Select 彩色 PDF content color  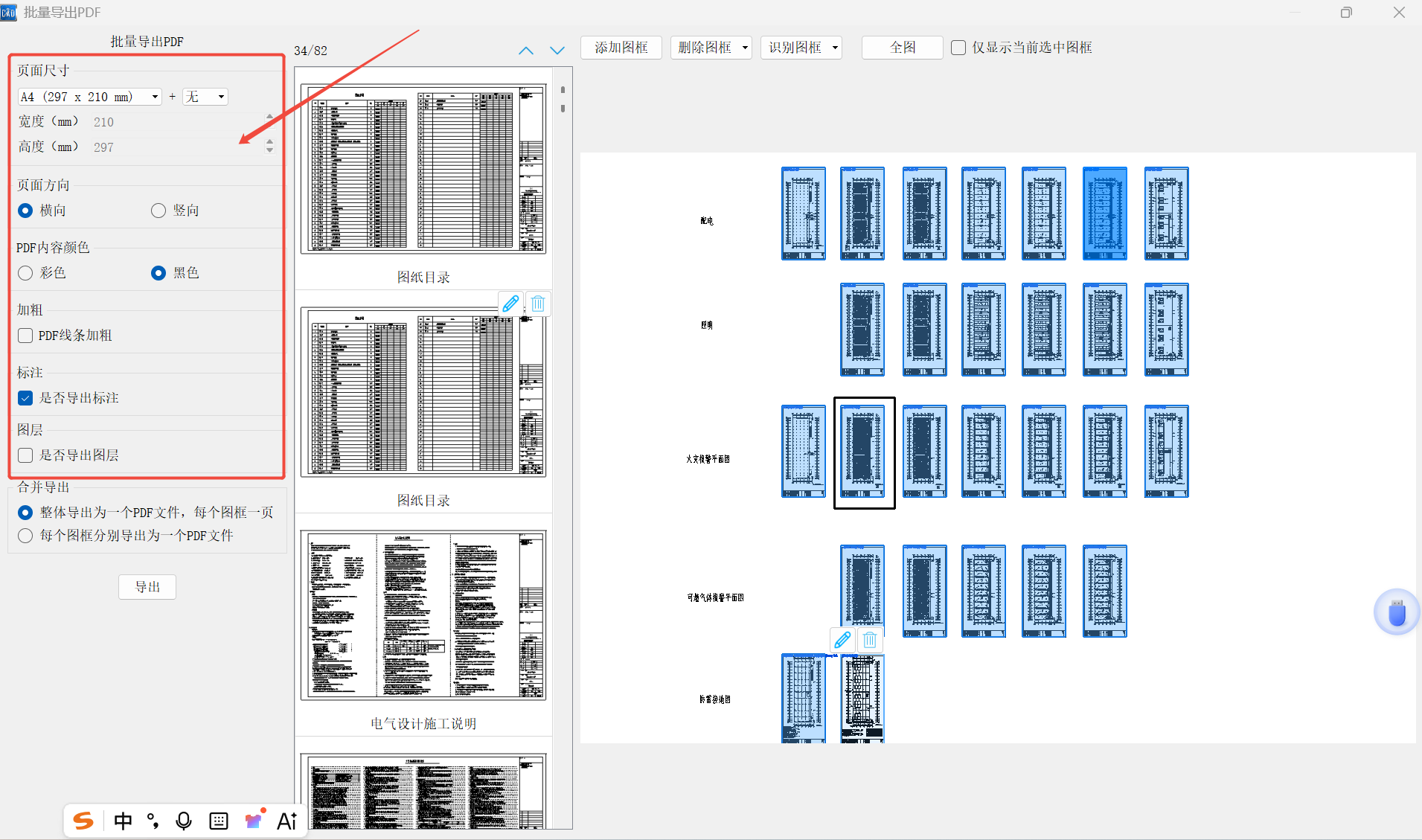point(25,273)
